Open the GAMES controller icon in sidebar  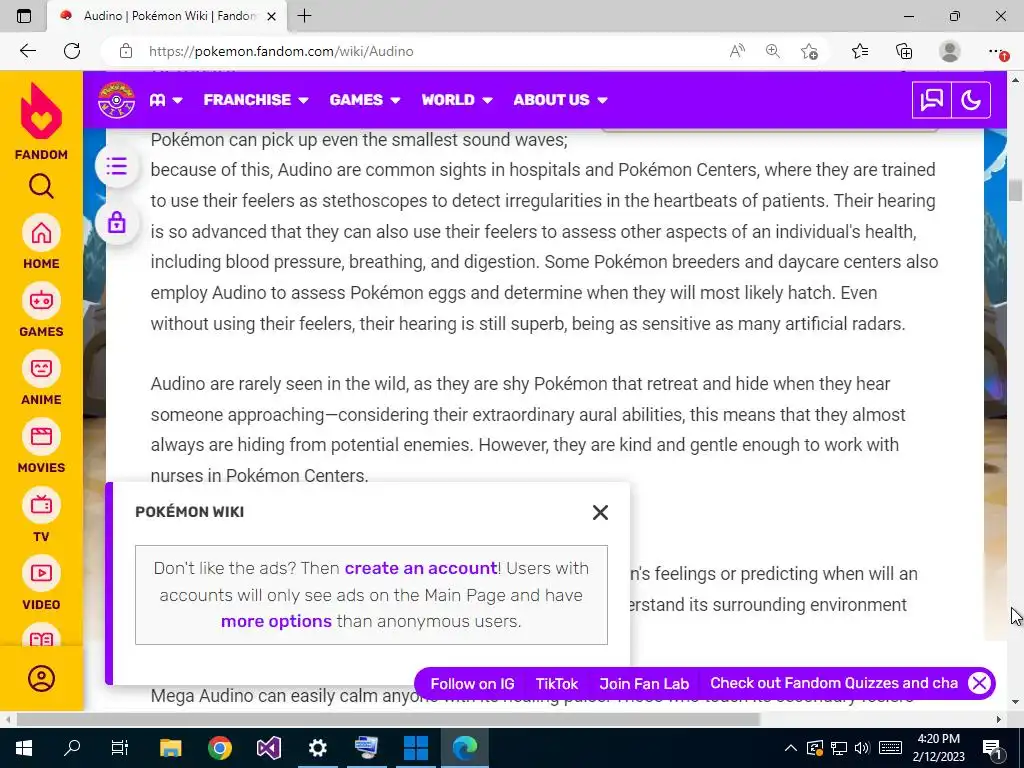(41, 301)
